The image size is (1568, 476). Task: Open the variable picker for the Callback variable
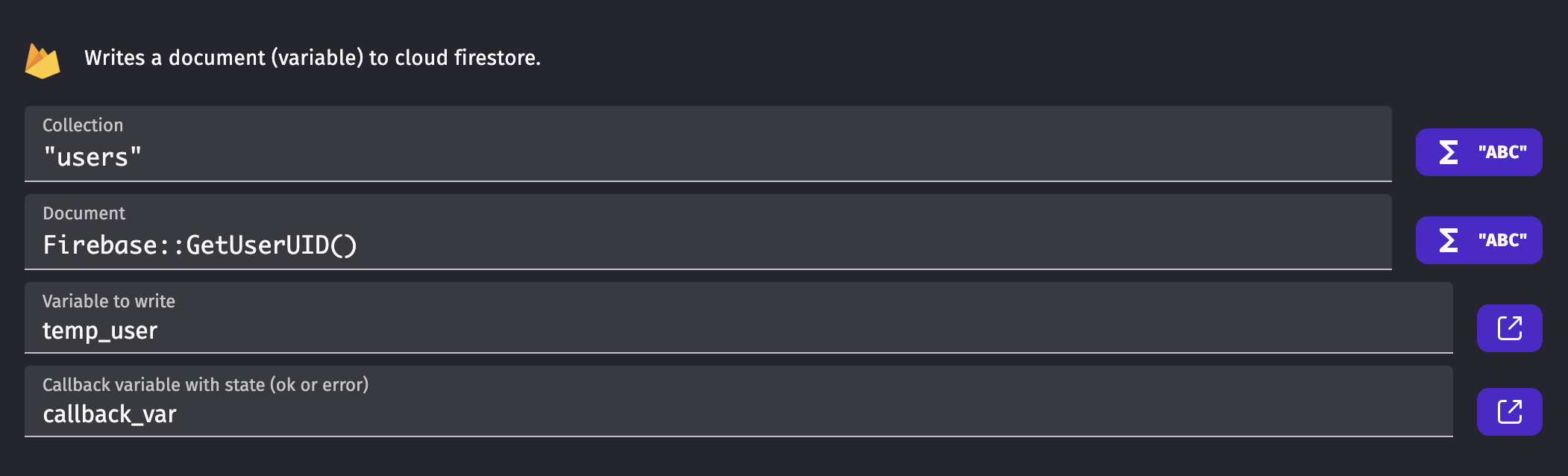[x=1510, y=412]
